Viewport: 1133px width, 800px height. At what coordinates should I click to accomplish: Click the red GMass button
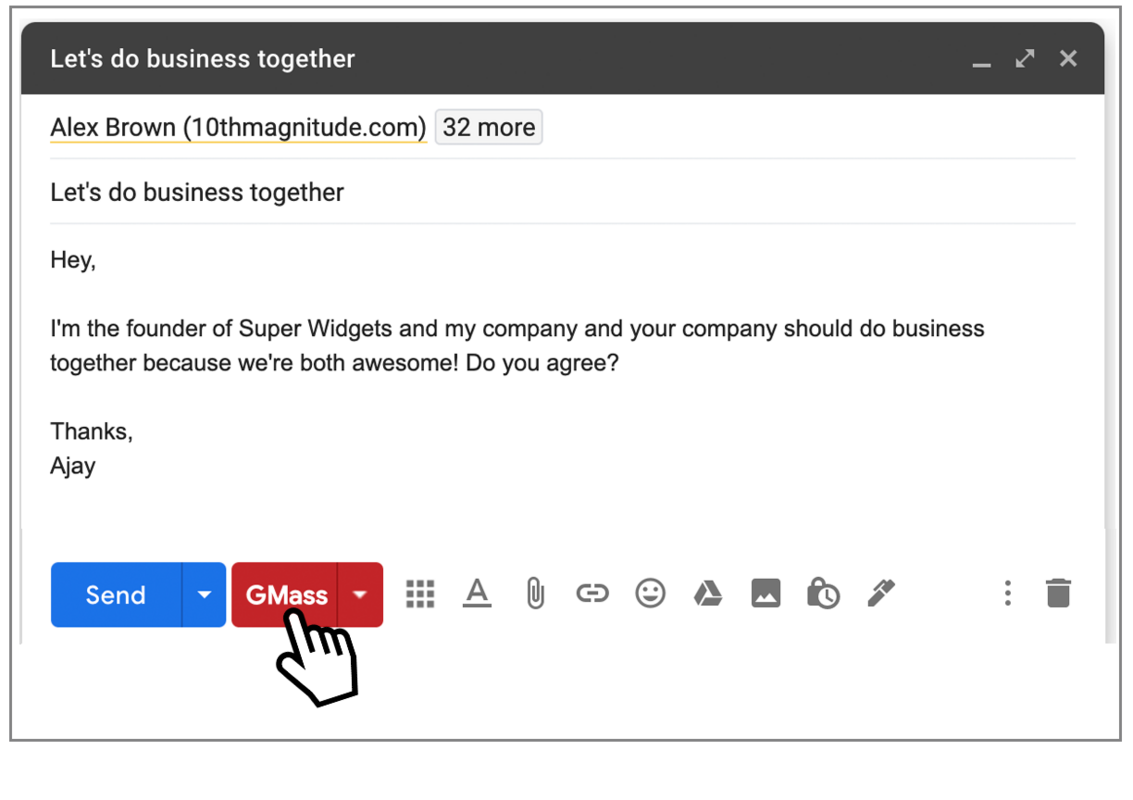(x=285, y=595)
